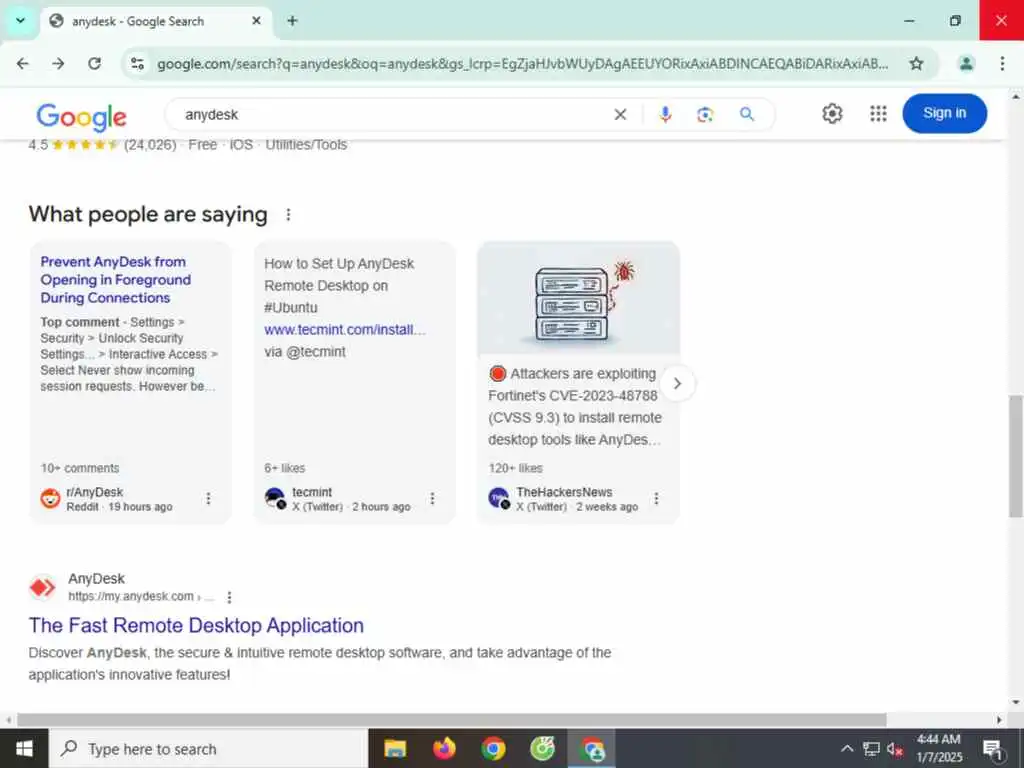Screen dimensions: 1024x768
Task: Show next cards with carousel arrow
Action: [677, 383]
